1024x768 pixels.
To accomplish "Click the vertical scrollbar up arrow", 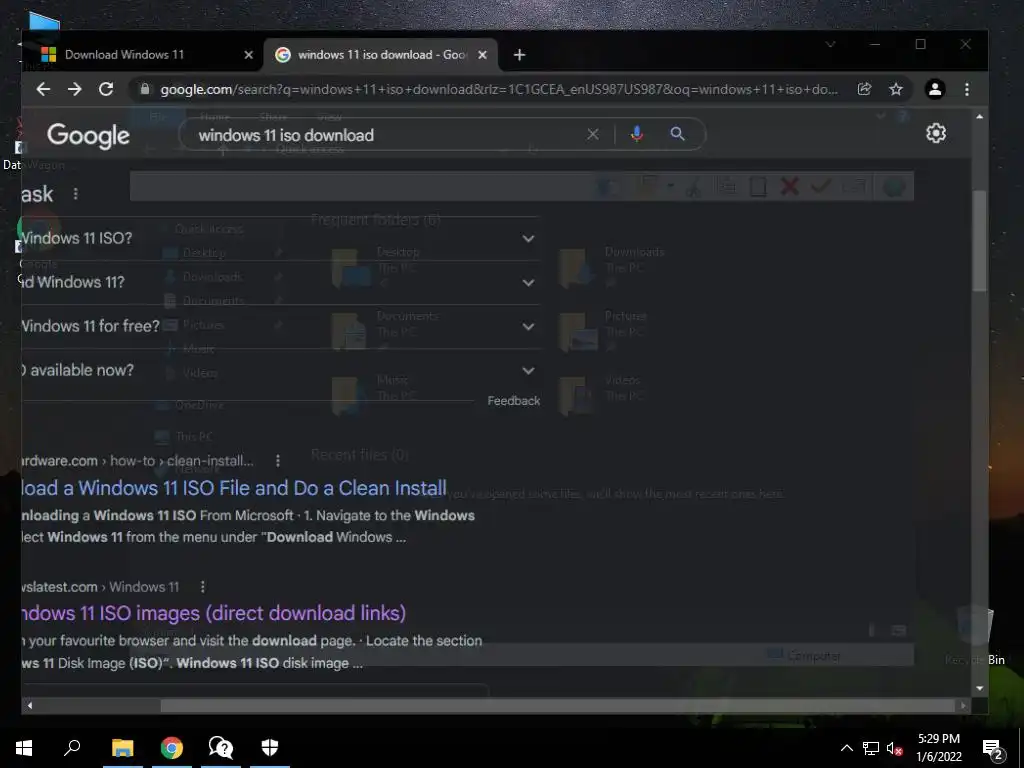I will click(x=979, y=117).
